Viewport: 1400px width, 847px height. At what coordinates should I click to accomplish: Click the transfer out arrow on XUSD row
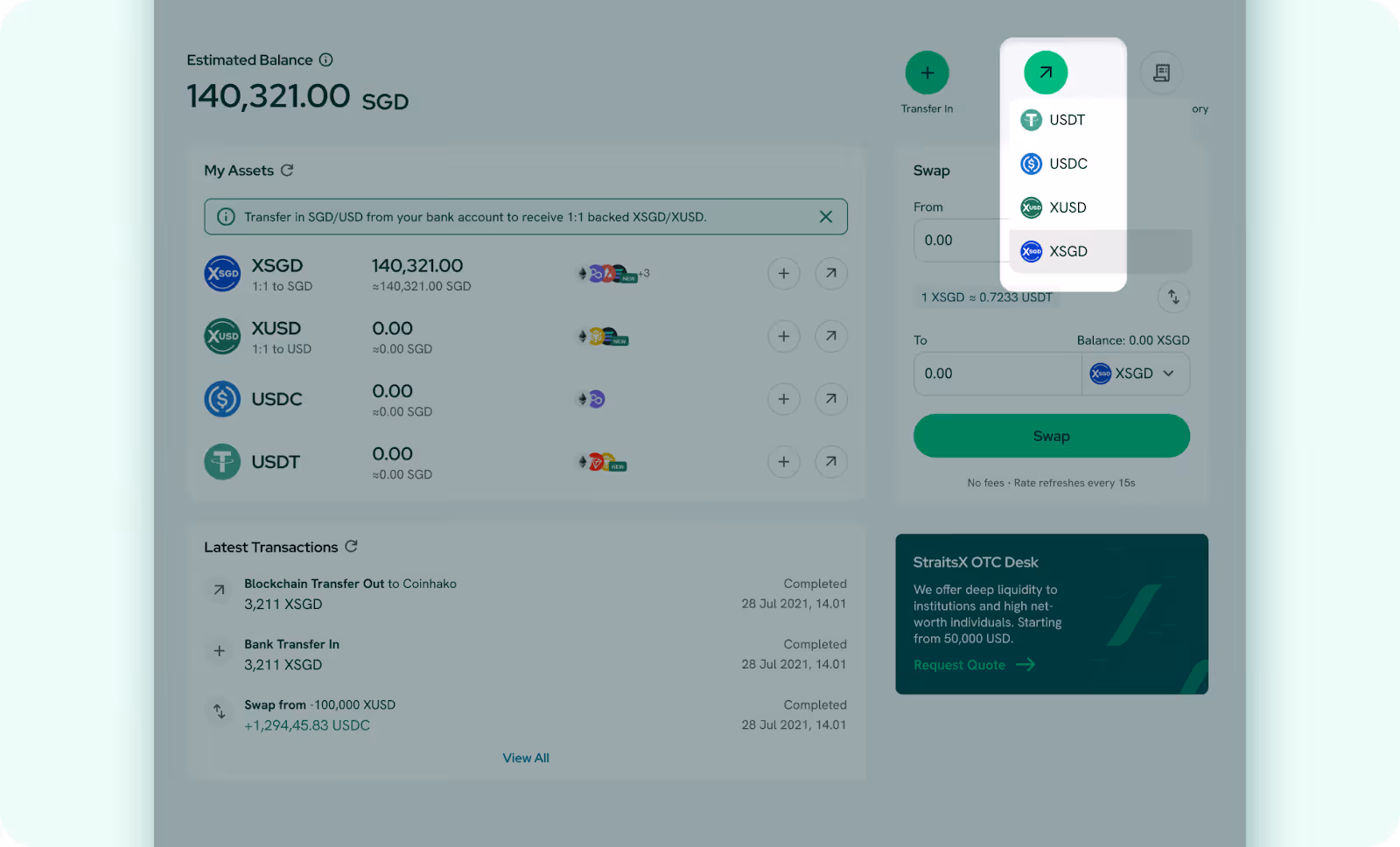[x=831, y=336]
